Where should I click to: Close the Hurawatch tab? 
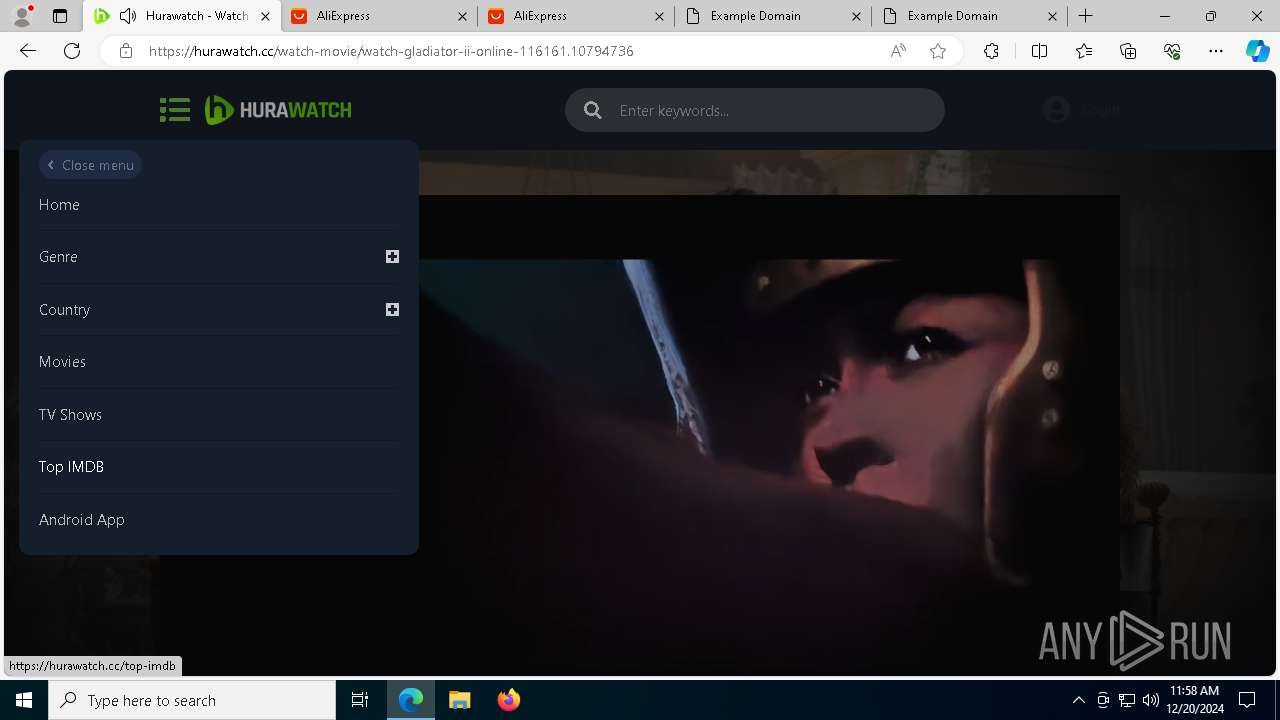(265, 16)
